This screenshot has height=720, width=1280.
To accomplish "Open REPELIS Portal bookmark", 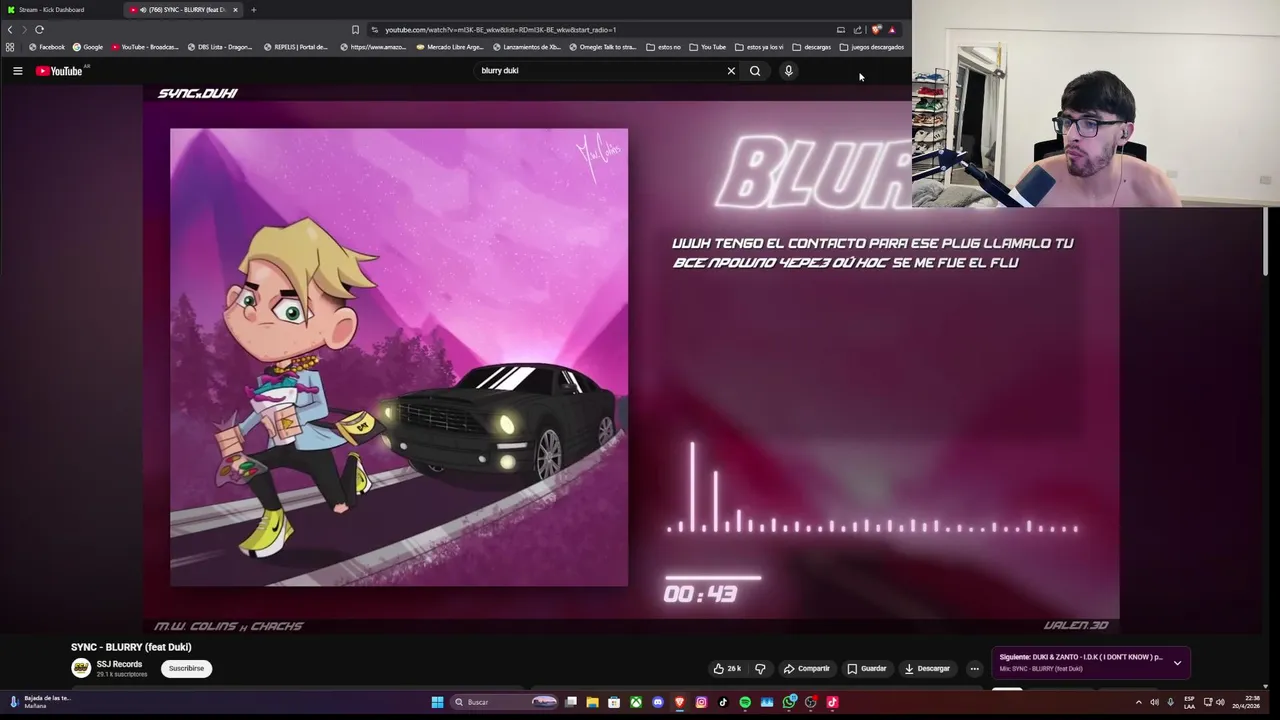I will point(296,47).
